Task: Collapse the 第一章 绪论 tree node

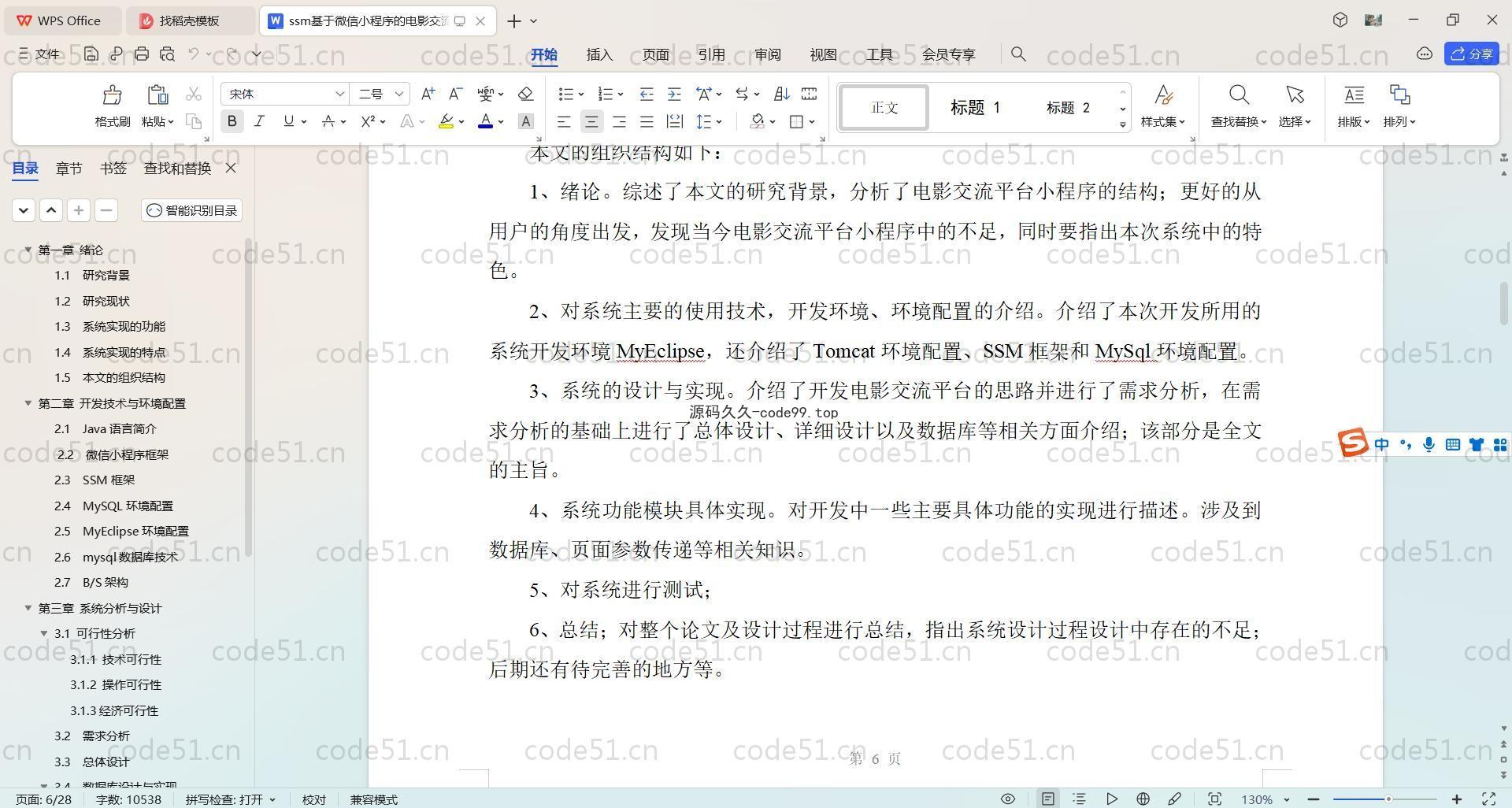Action: click(x=28, y=250)
